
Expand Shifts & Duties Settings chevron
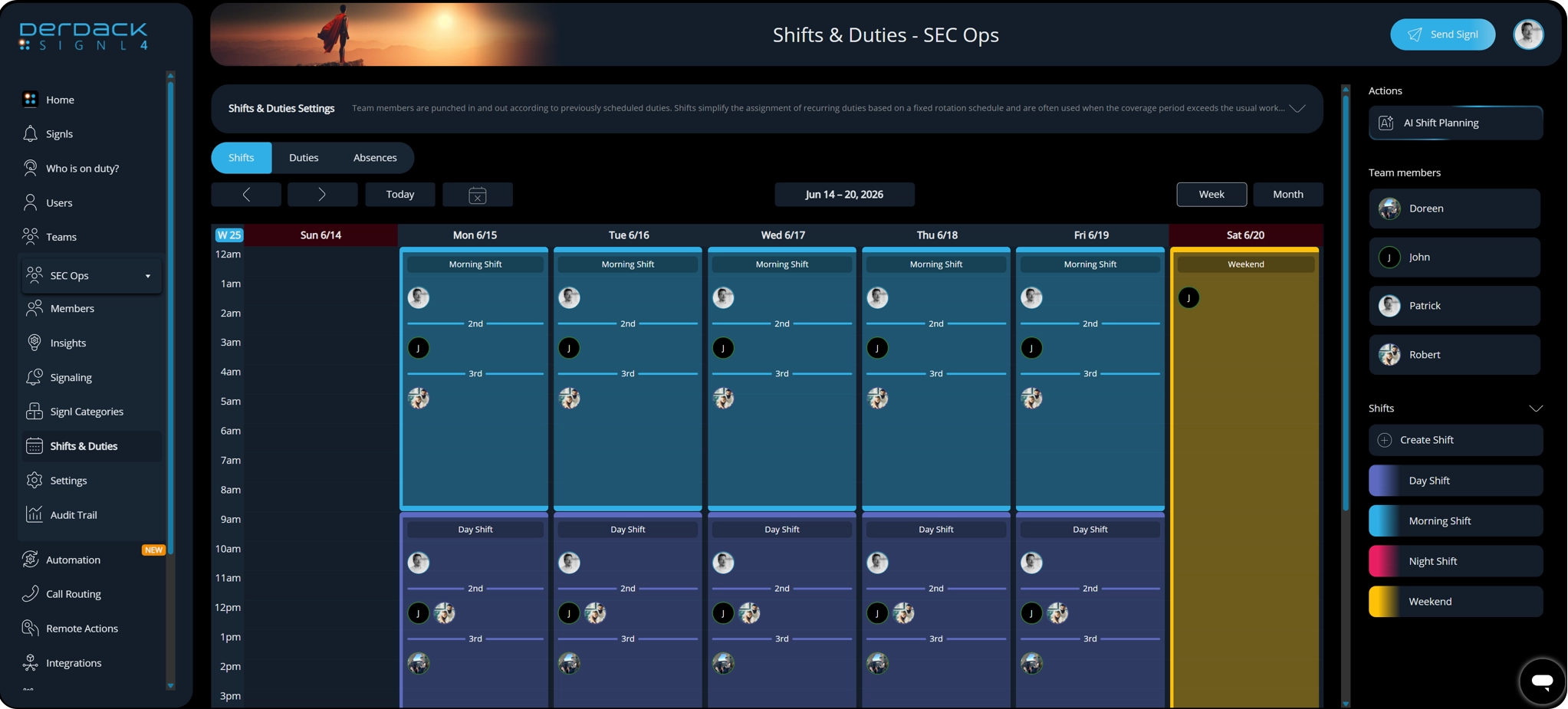tap(1297, 108)
